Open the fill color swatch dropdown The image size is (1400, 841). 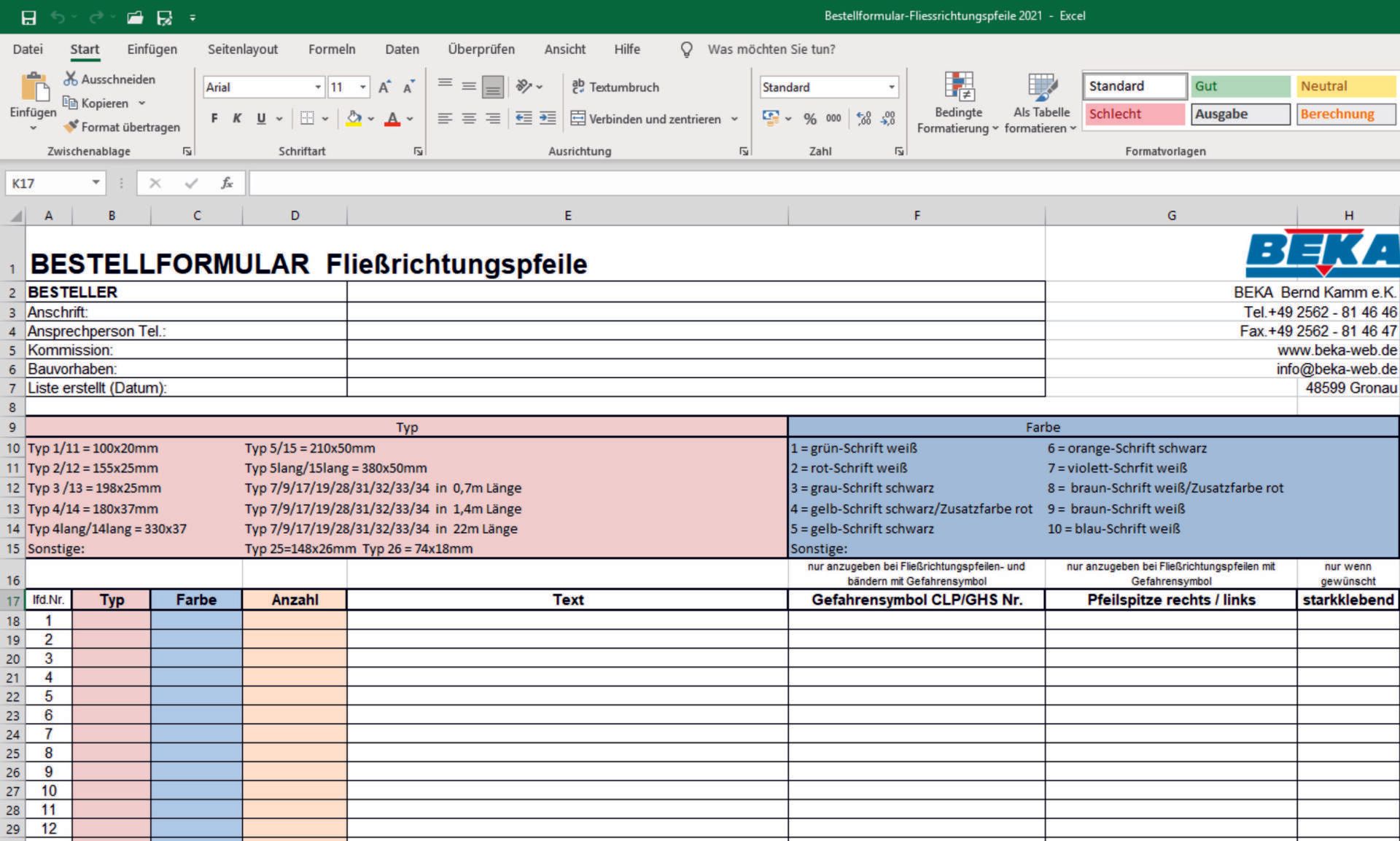[371, 118]
